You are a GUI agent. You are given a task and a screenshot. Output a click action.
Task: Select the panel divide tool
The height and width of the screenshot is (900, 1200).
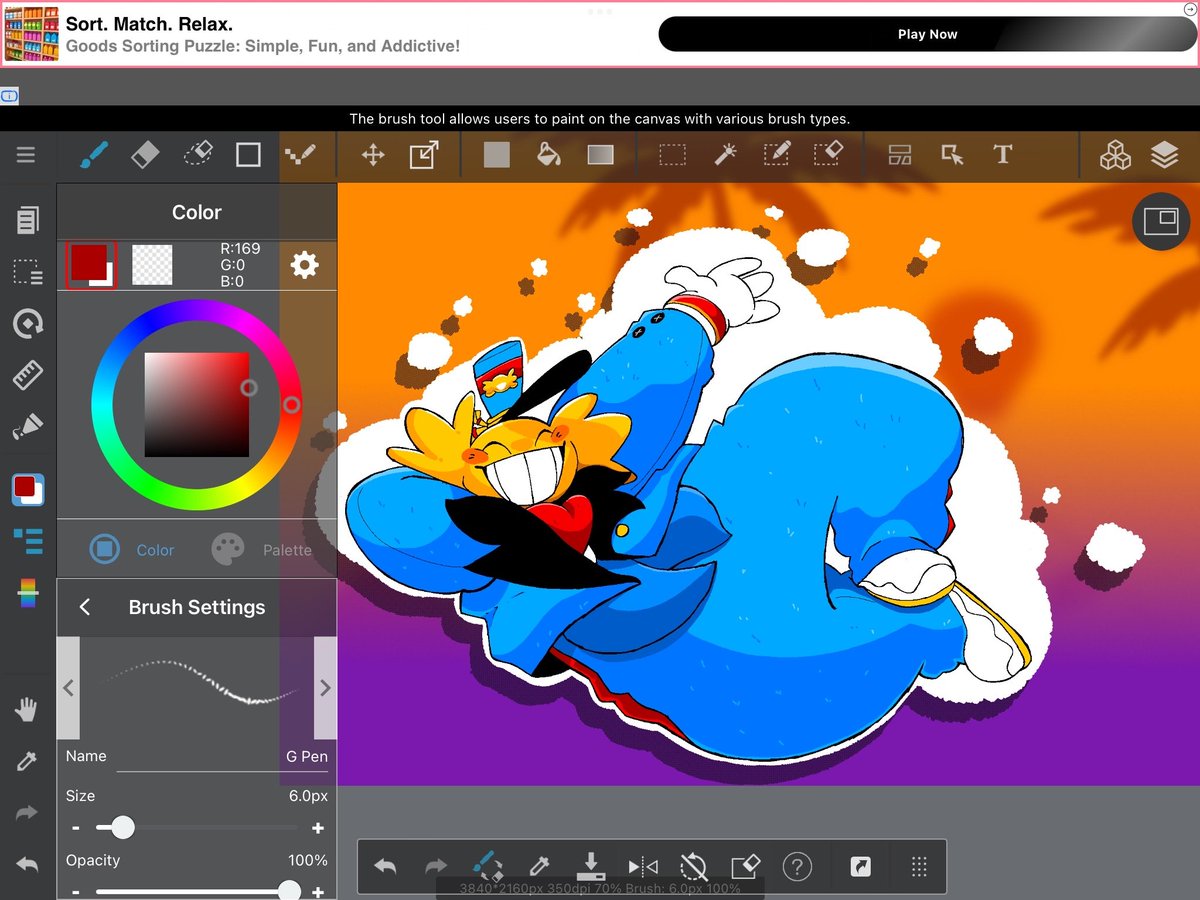click(900, 155)
